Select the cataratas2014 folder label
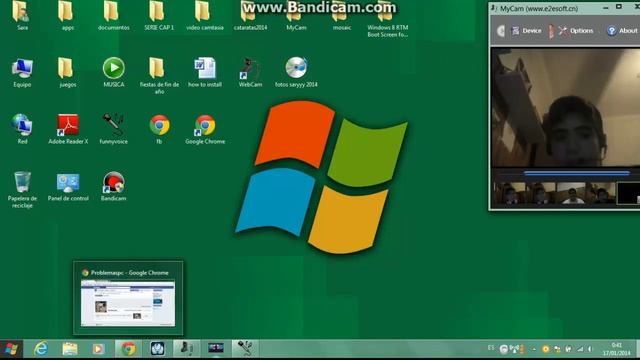This screenshot has height=360, width=640. point(250,28)
